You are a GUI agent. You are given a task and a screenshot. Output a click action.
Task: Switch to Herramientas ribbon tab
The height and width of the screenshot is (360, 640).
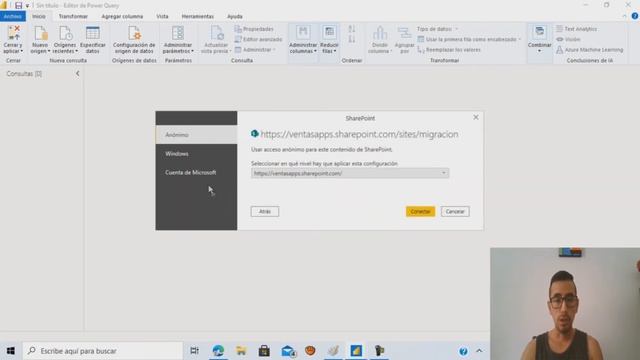[198, 16]
